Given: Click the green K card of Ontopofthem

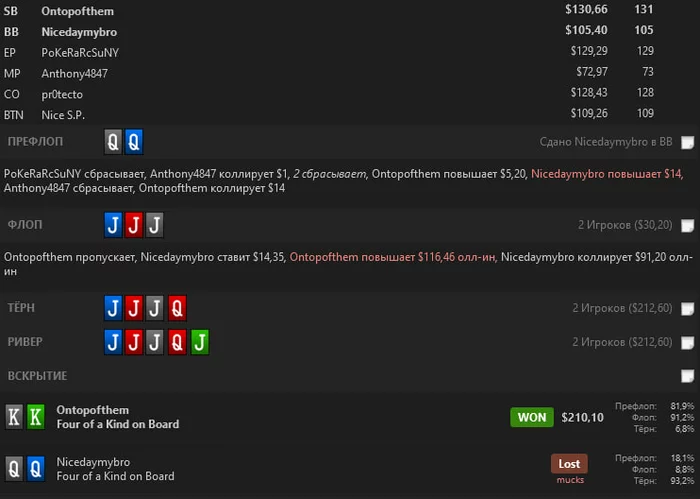Looking at the screenshot, I should pos(36,417).
